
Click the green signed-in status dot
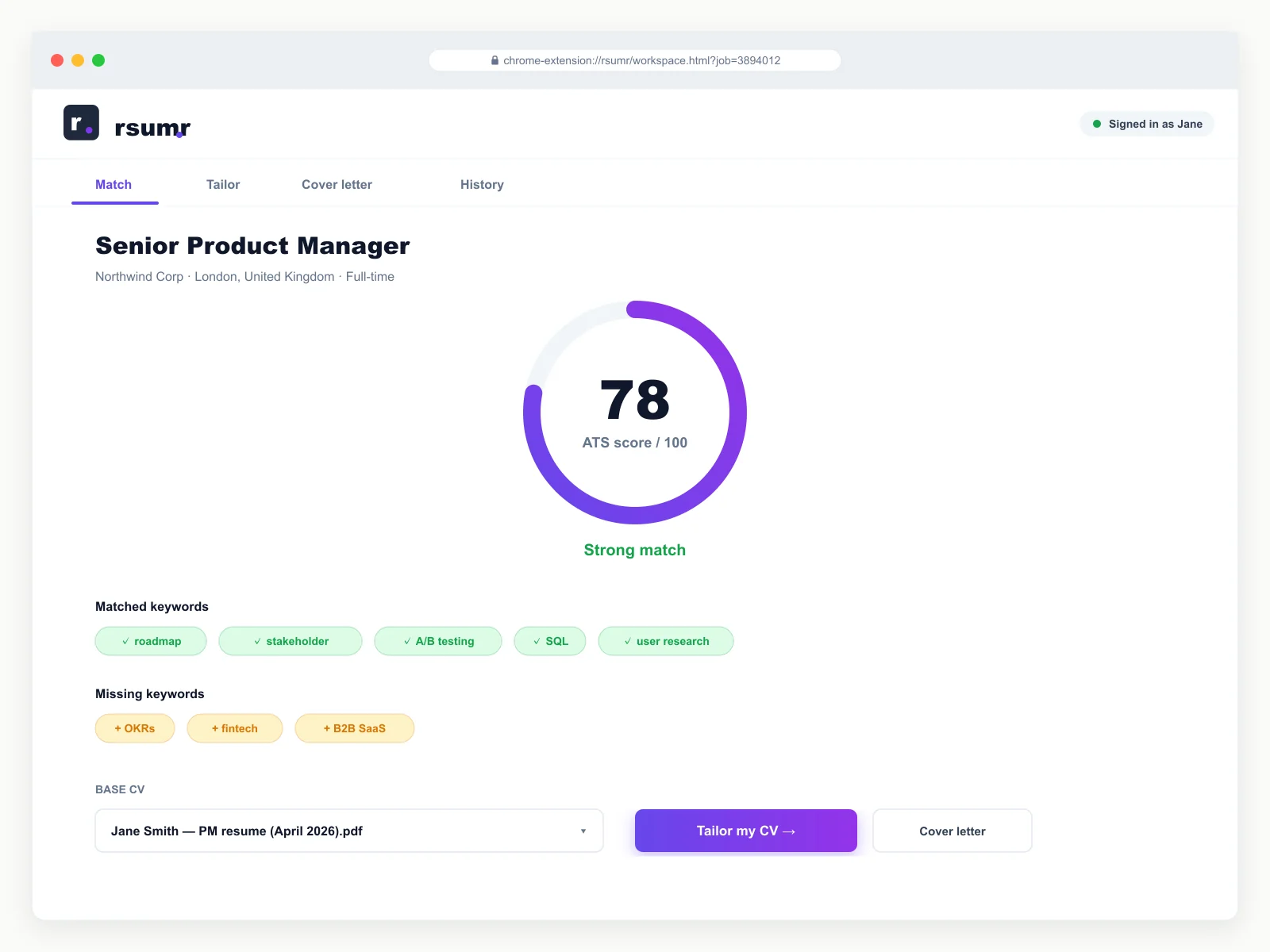[x=1097, y=124]
